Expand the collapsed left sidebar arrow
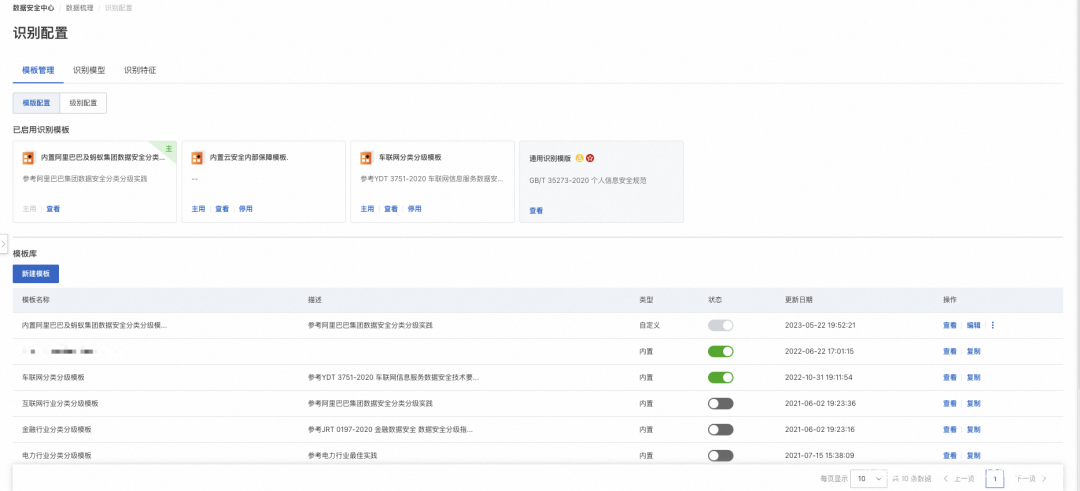 [4, 243]
